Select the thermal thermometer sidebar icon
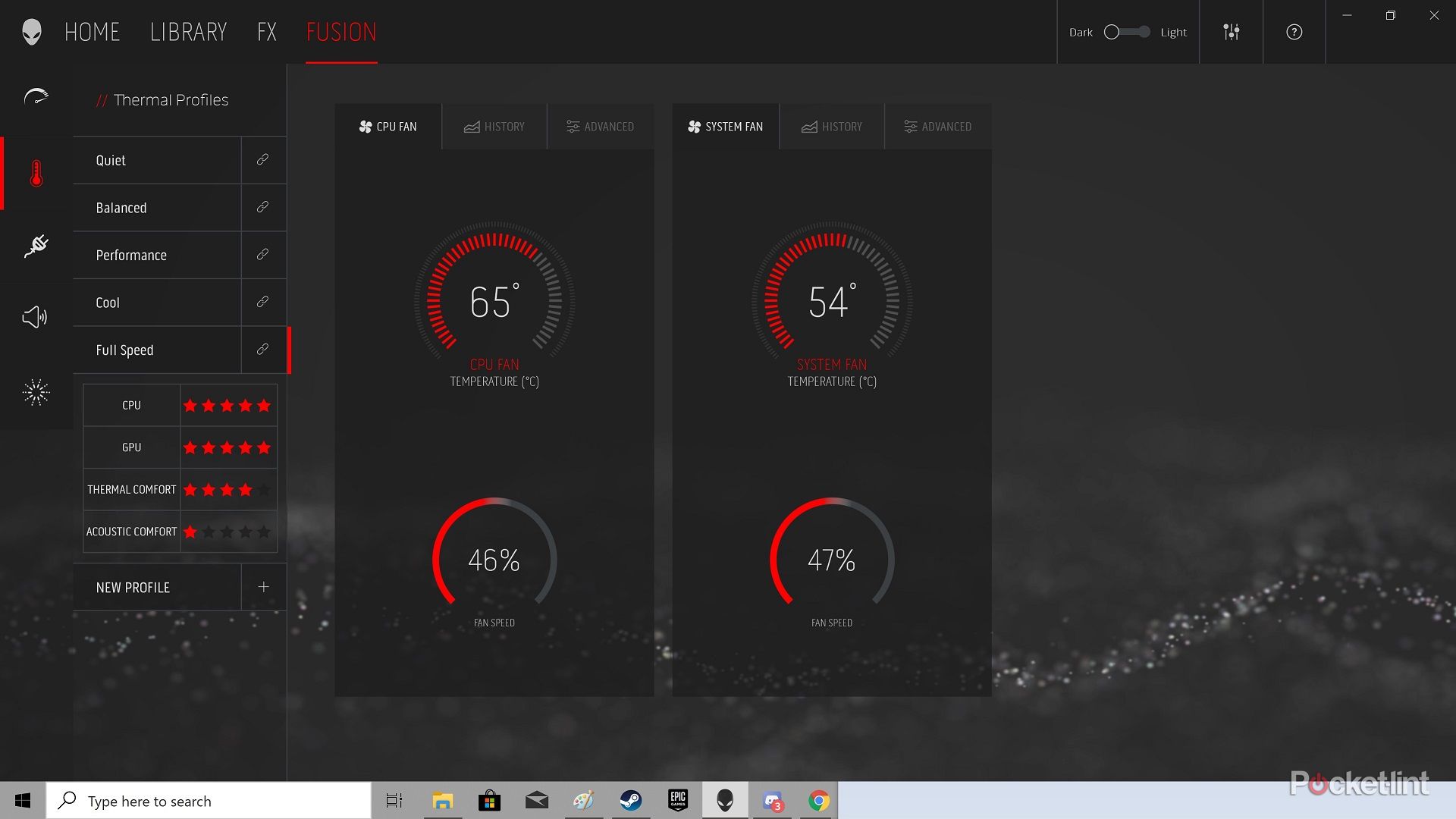The width and height of the screenshot is (1456, 819). (36, 173)
